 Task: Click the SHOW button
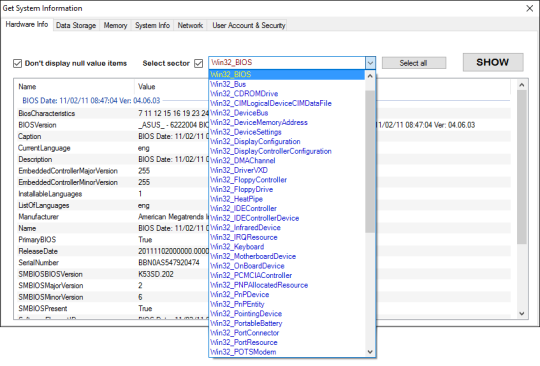point(493,62)
